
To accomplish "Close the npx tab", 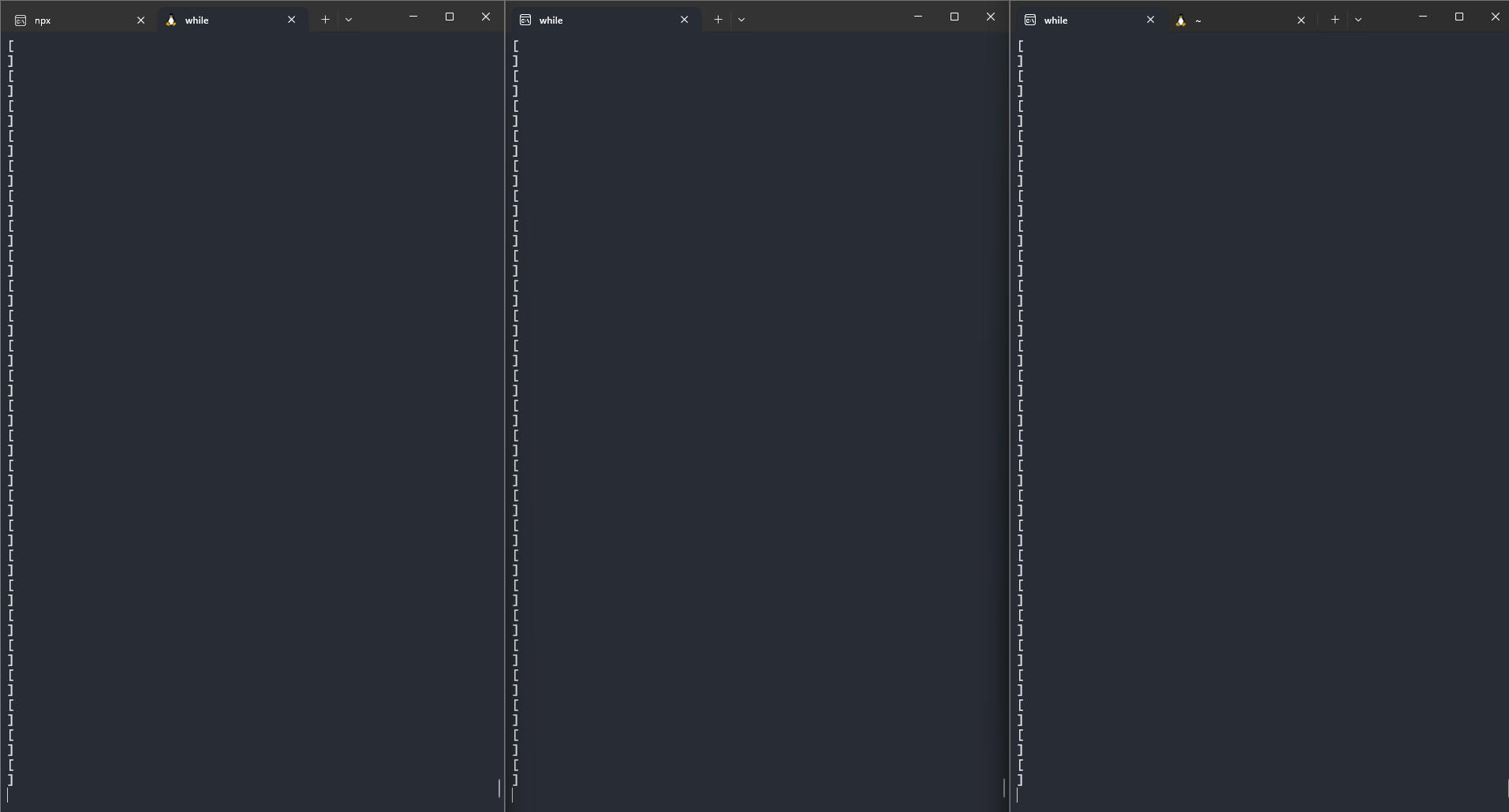I will (x=141, y=20).
